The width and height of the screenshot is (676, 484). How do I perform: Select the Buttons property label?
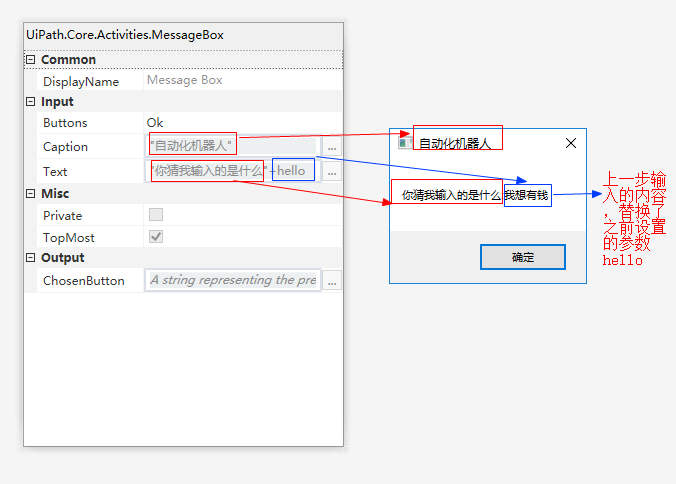pyautogui.click(x=65, y=123)
